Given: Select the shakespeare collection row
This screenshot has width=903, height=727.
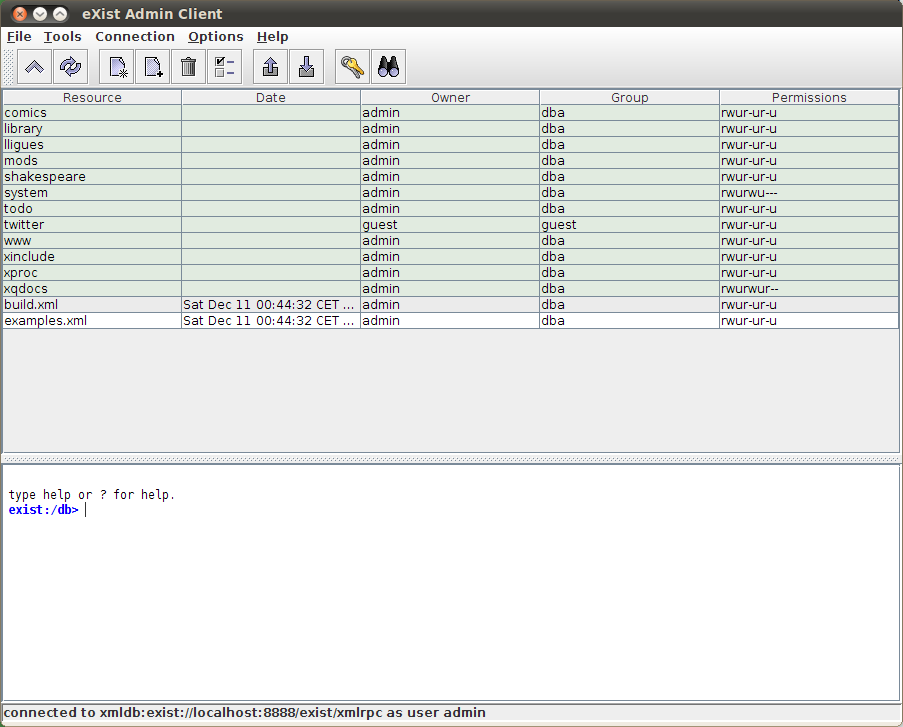Looking at the screenshot, I should 45,177.
